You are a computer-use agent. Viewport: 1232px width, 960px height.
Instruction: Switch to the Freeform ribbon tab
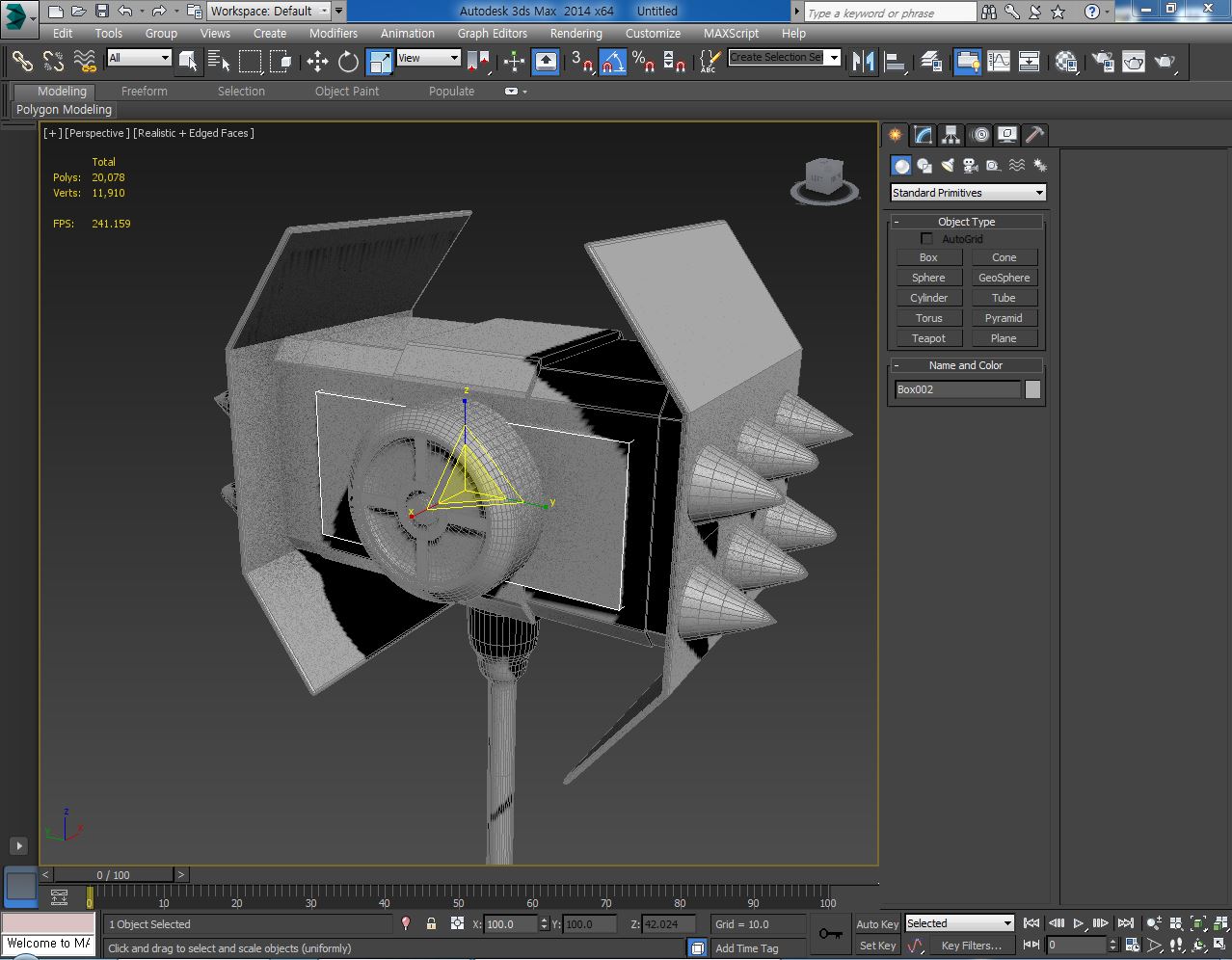144,92
